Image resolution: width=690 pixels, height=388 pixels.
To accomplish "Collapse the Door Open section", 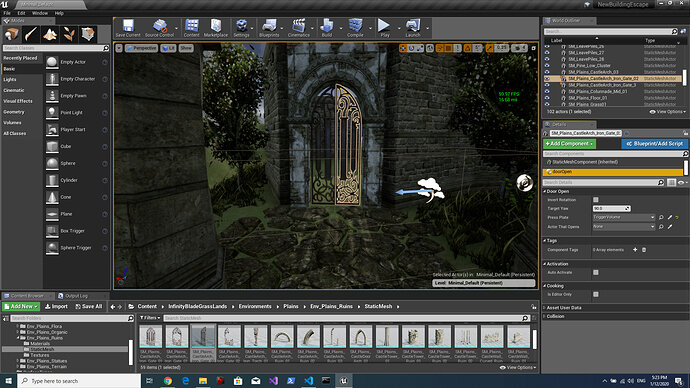I will (x=545, y=191).
